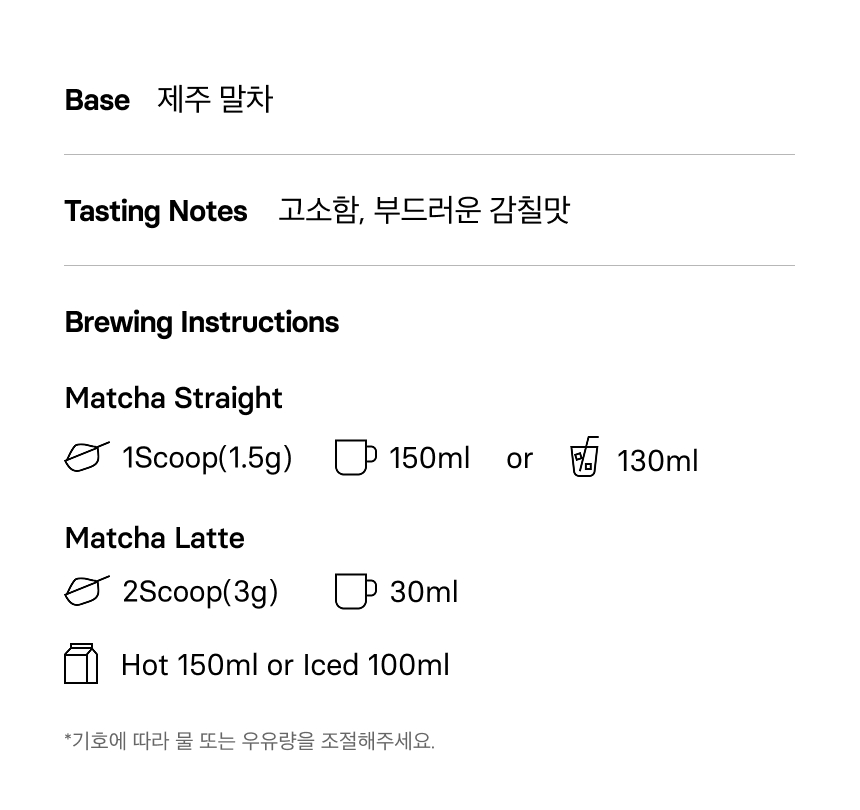
Task: Click the footnote about adjusting water or milk
Action: click(x=250, y=741)
